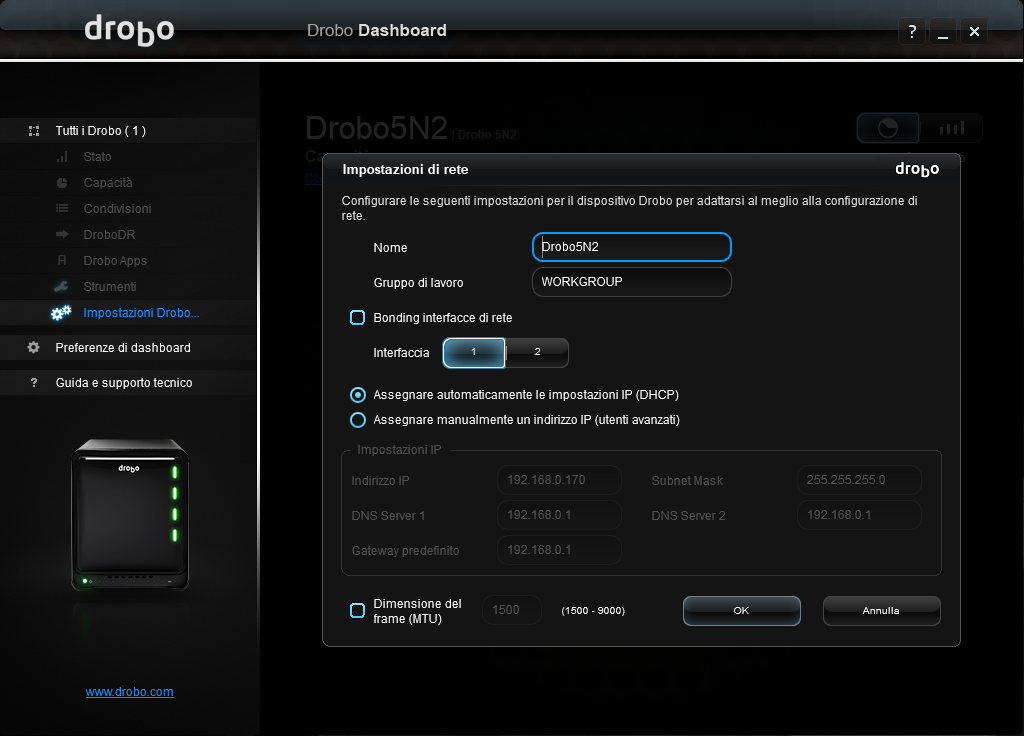Close the Drobo Dashboard window
Image resolution: width=1024 pixels, height=736 pixels.
974,31
